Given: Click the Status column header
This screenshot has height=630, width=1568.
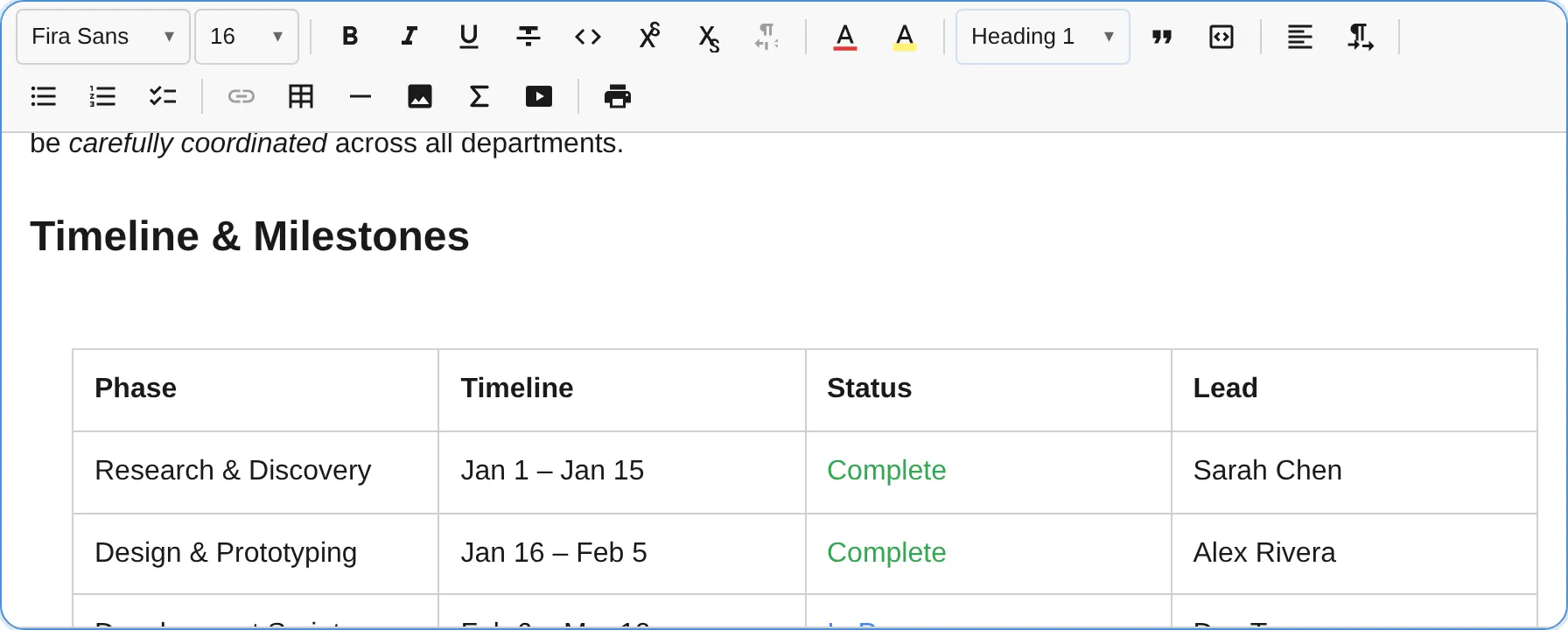Looking at the screenshot, I should click(x=989, y=390).
